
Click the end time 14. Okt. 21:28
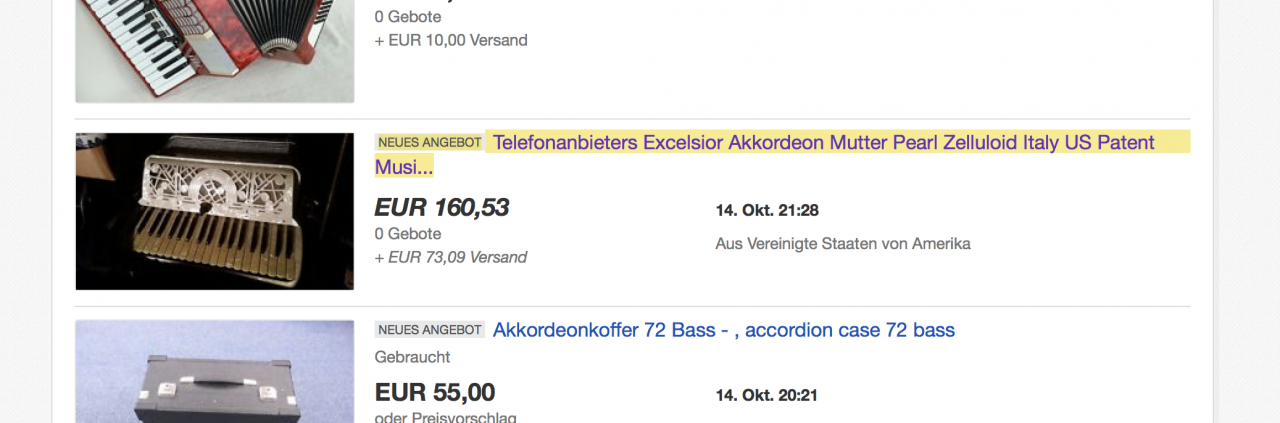[x=767, y=210]
